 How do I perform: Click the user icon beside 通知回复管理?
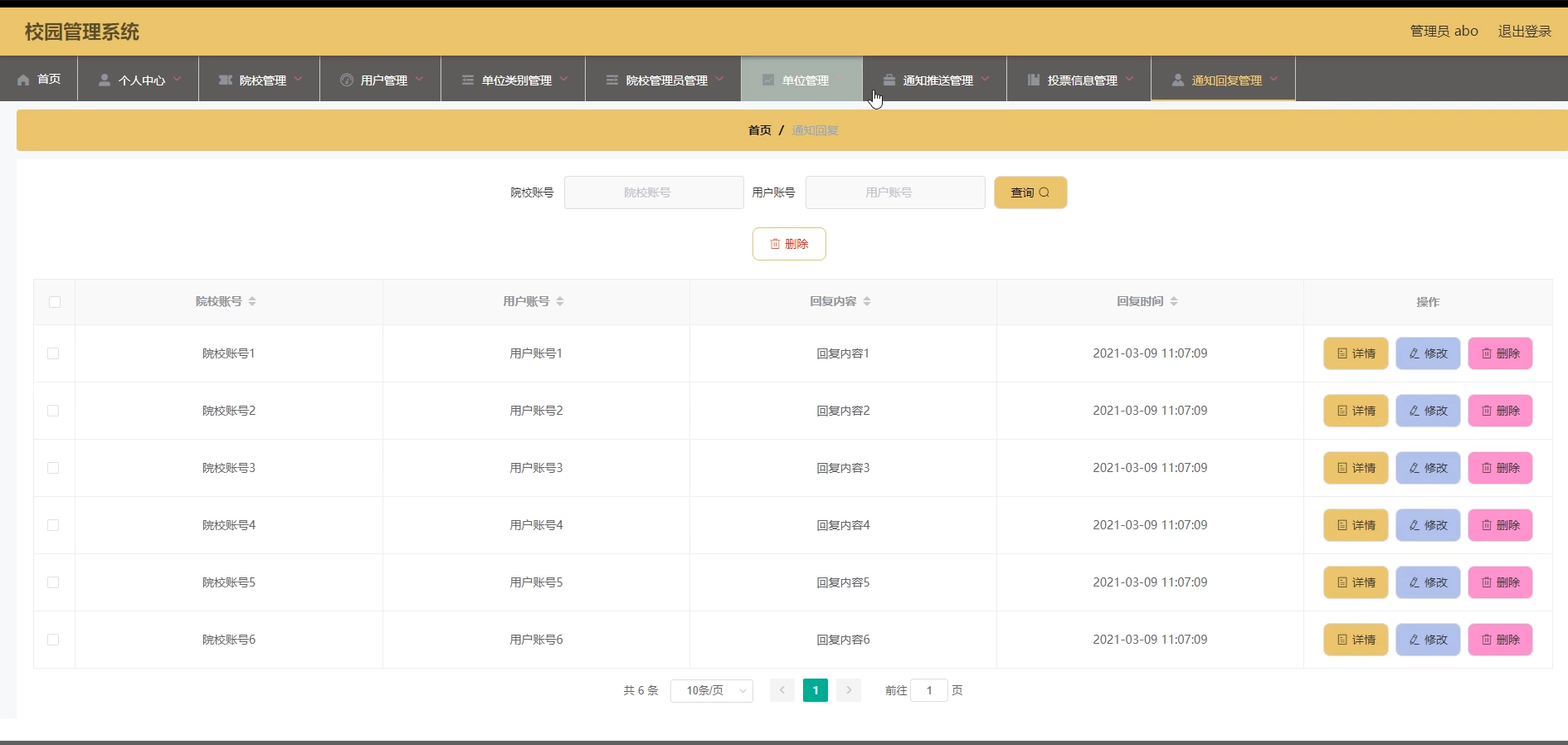pyautogui.click(x=1178, y=80)
